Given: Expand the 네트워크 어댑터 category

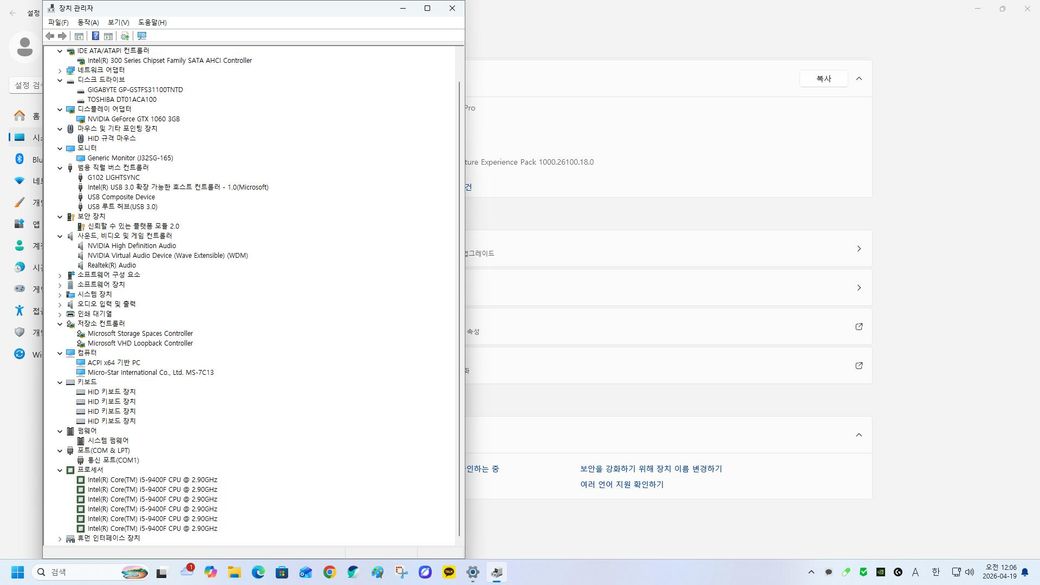Looking at the screenshot, I should coord(59,70).
